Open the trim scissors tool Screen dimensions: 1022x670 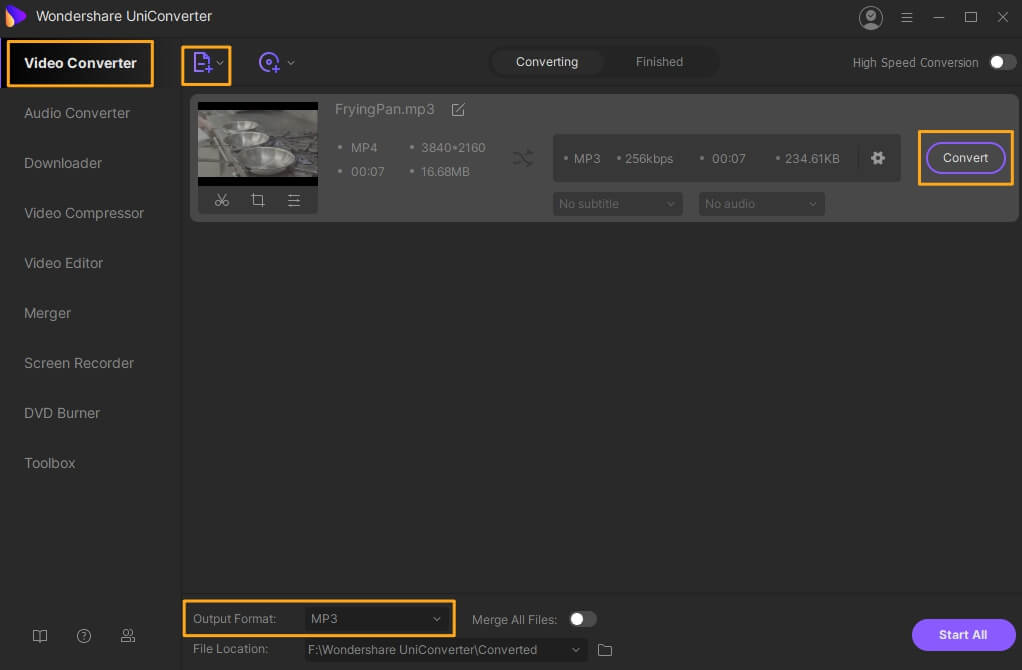point(222,200)
